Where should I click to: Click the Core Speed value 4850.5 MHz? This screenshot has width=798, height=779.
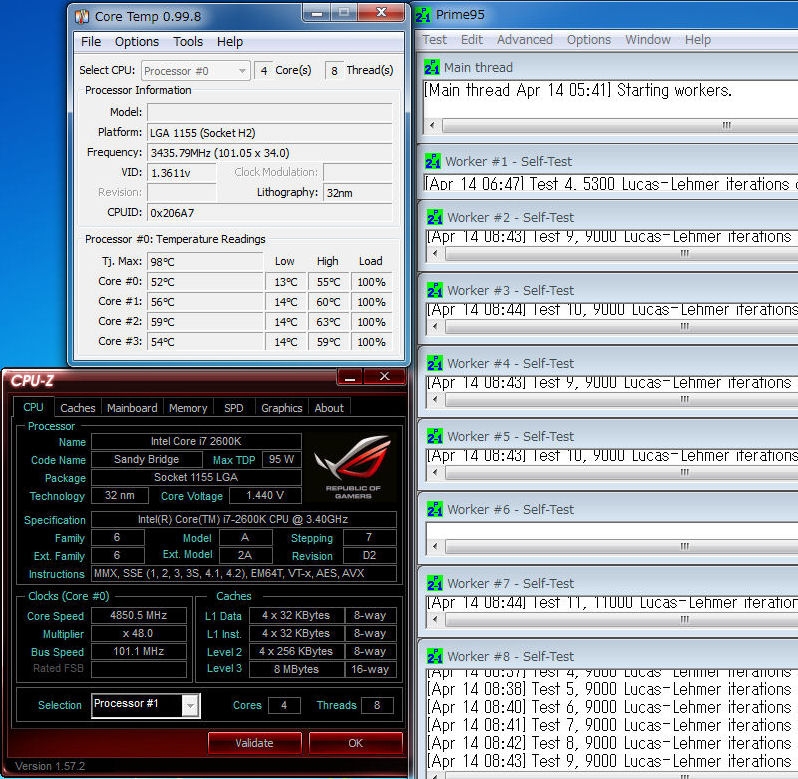pyautogui.click(x=139, y=615)
